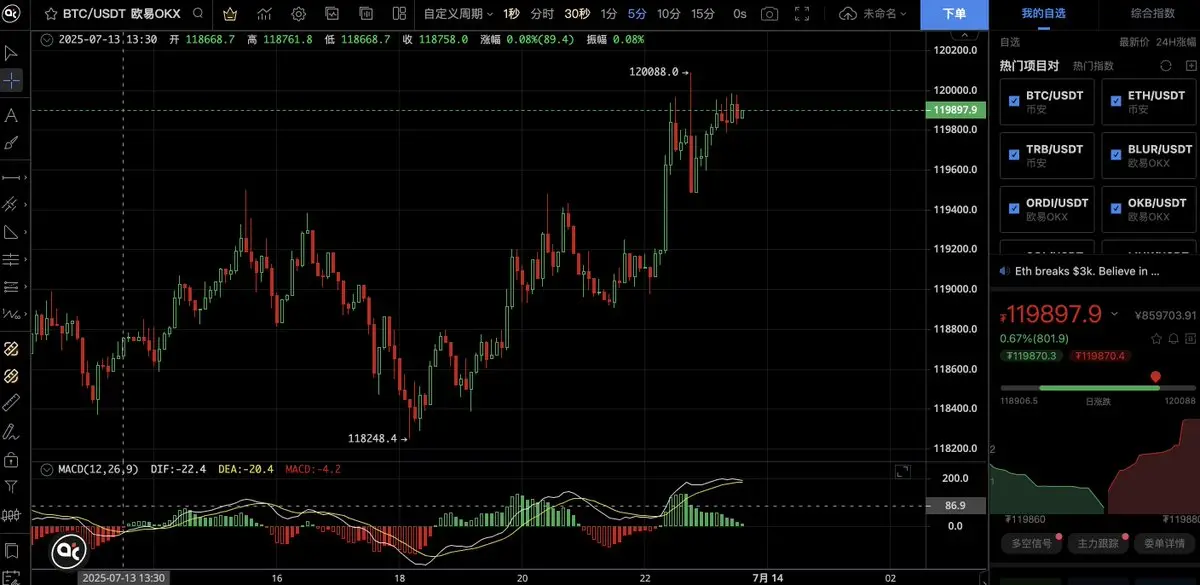Open the 自定义周期 dropdown

(458, 14)
